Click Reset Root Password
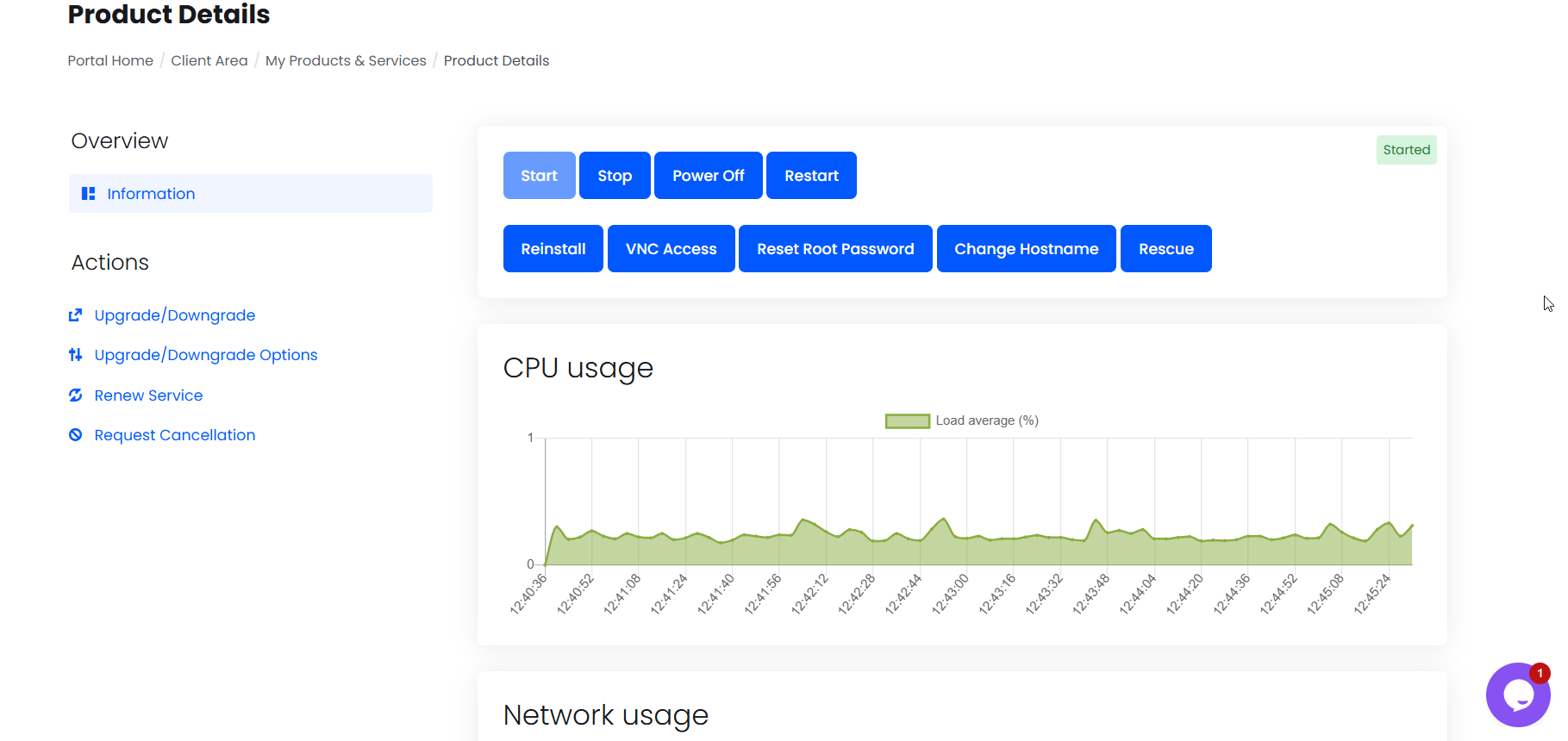The image size is (1568, 741). coord(835,248)
